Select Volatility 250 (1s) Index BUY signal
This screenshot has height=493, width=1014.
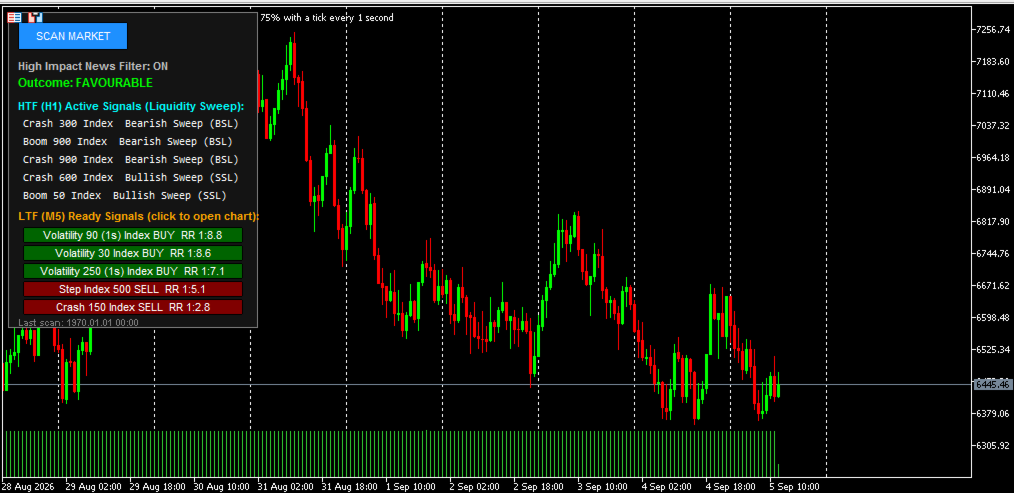tap(133, 271)
